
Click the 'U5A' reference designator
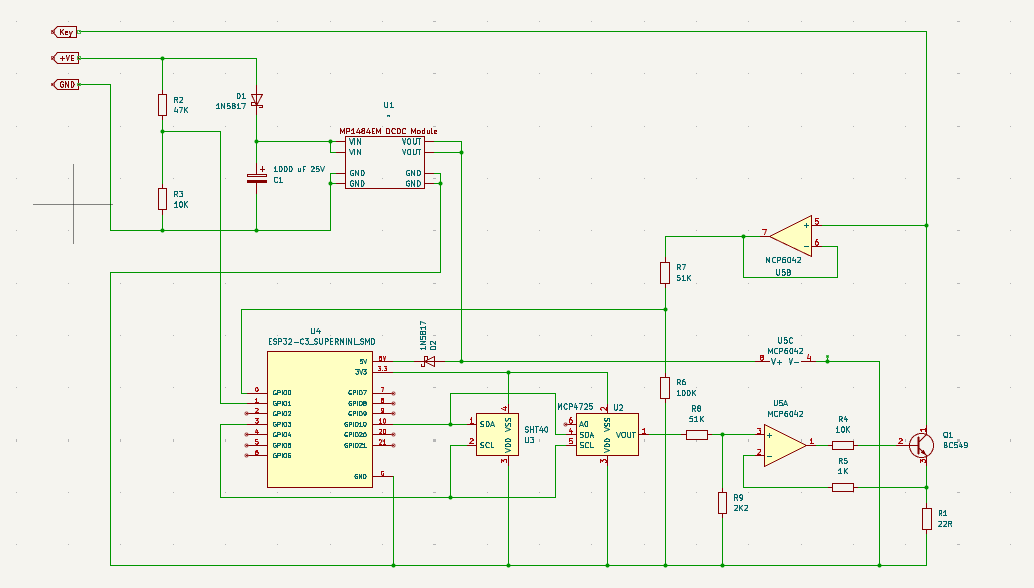(x=780, y=403)
